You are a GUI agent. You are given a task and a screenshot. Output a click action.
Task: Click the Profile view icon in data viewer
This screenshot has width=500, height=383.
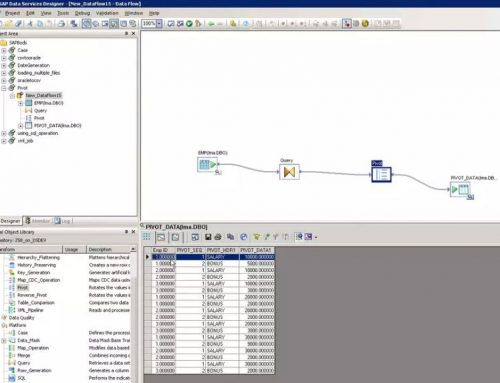coord(161,237)
